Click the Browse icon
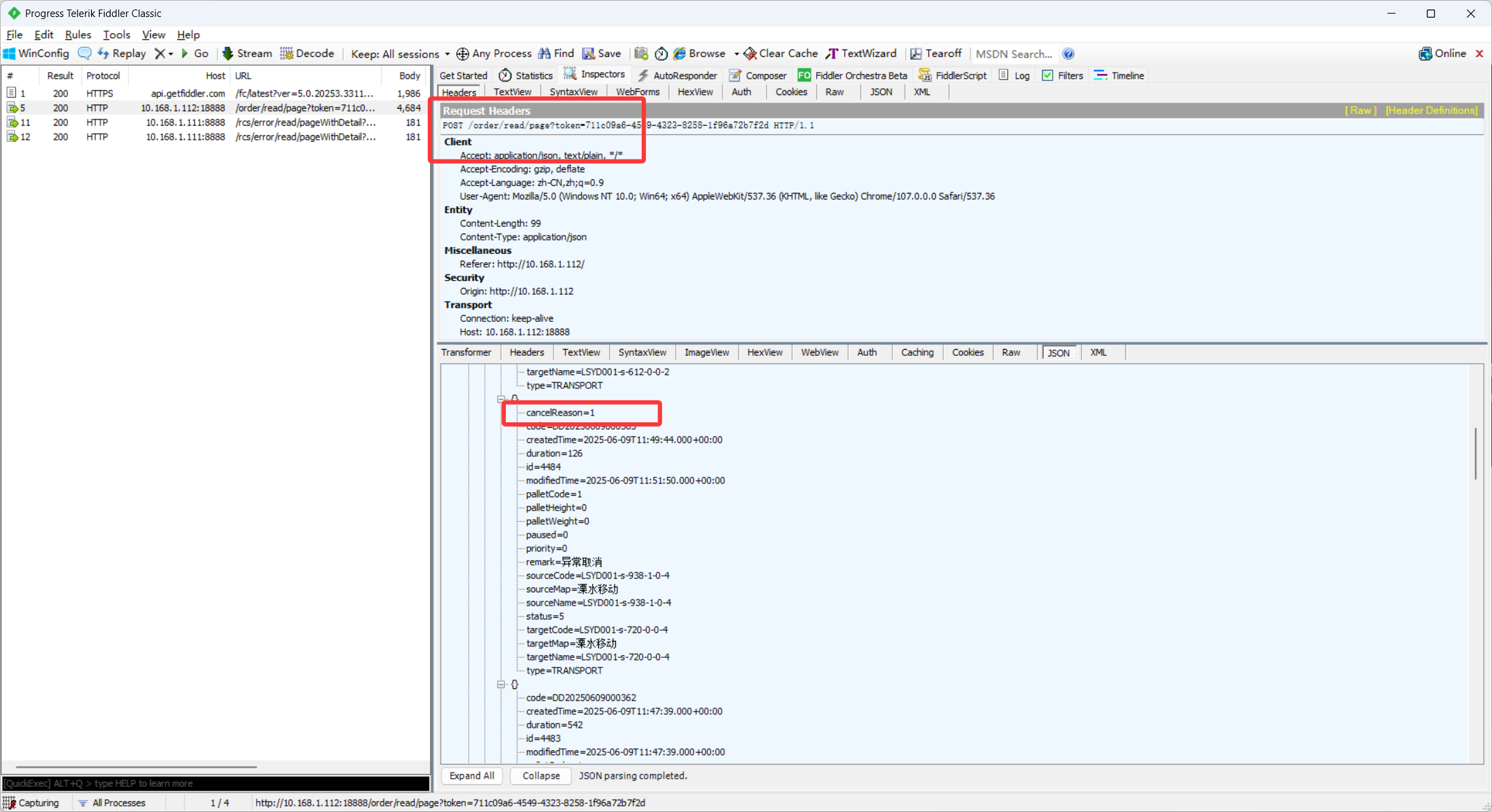 tap(679, 54)
